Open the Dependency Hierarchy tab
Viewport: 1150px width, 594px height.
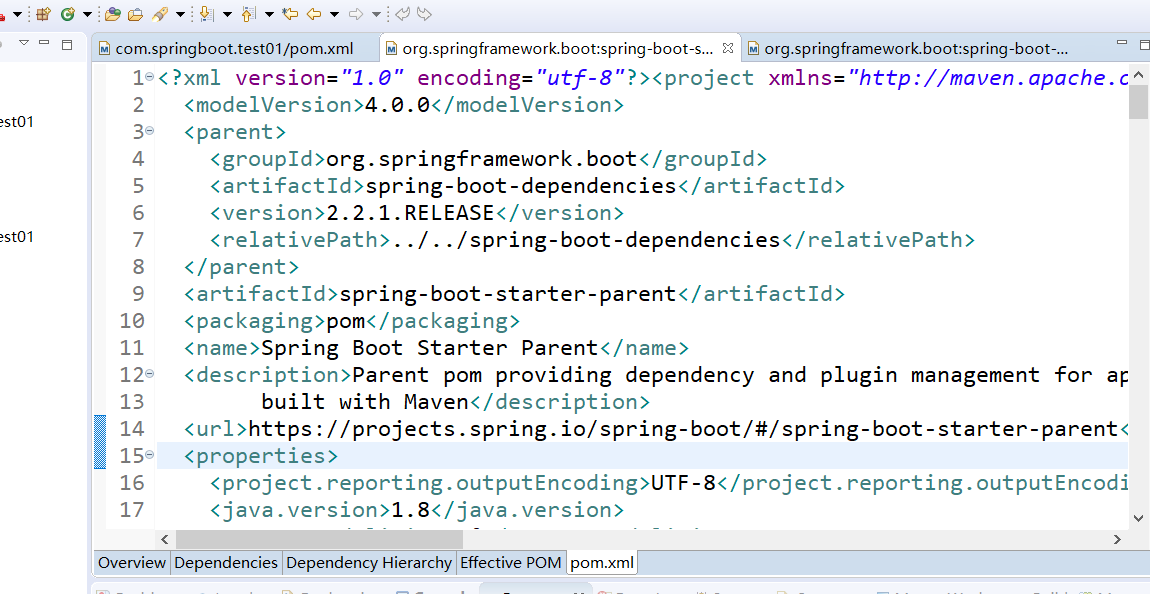click(369, 562)
